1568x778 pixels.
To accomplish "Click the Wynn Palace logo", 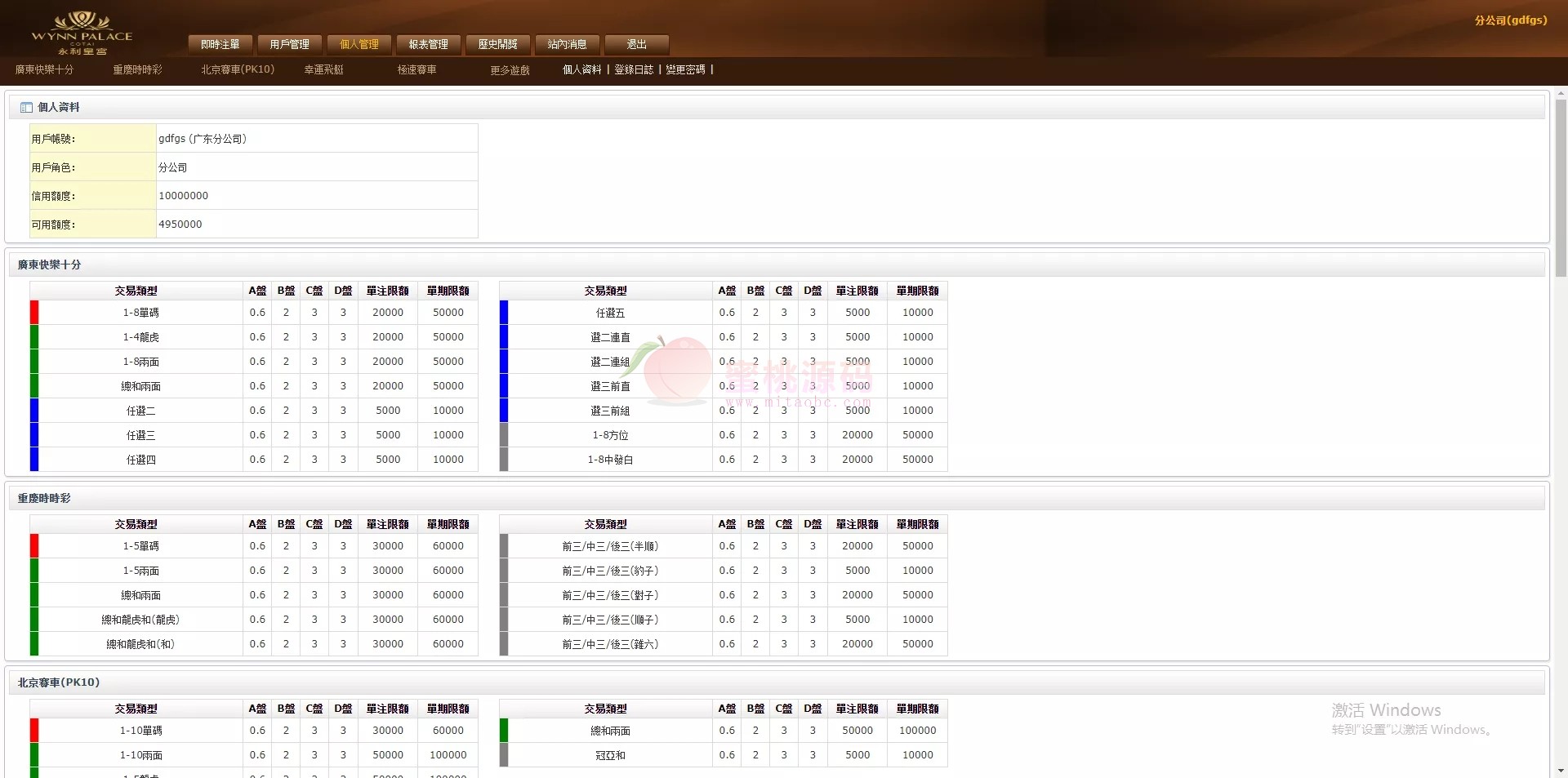I will [x=82, y=33].
